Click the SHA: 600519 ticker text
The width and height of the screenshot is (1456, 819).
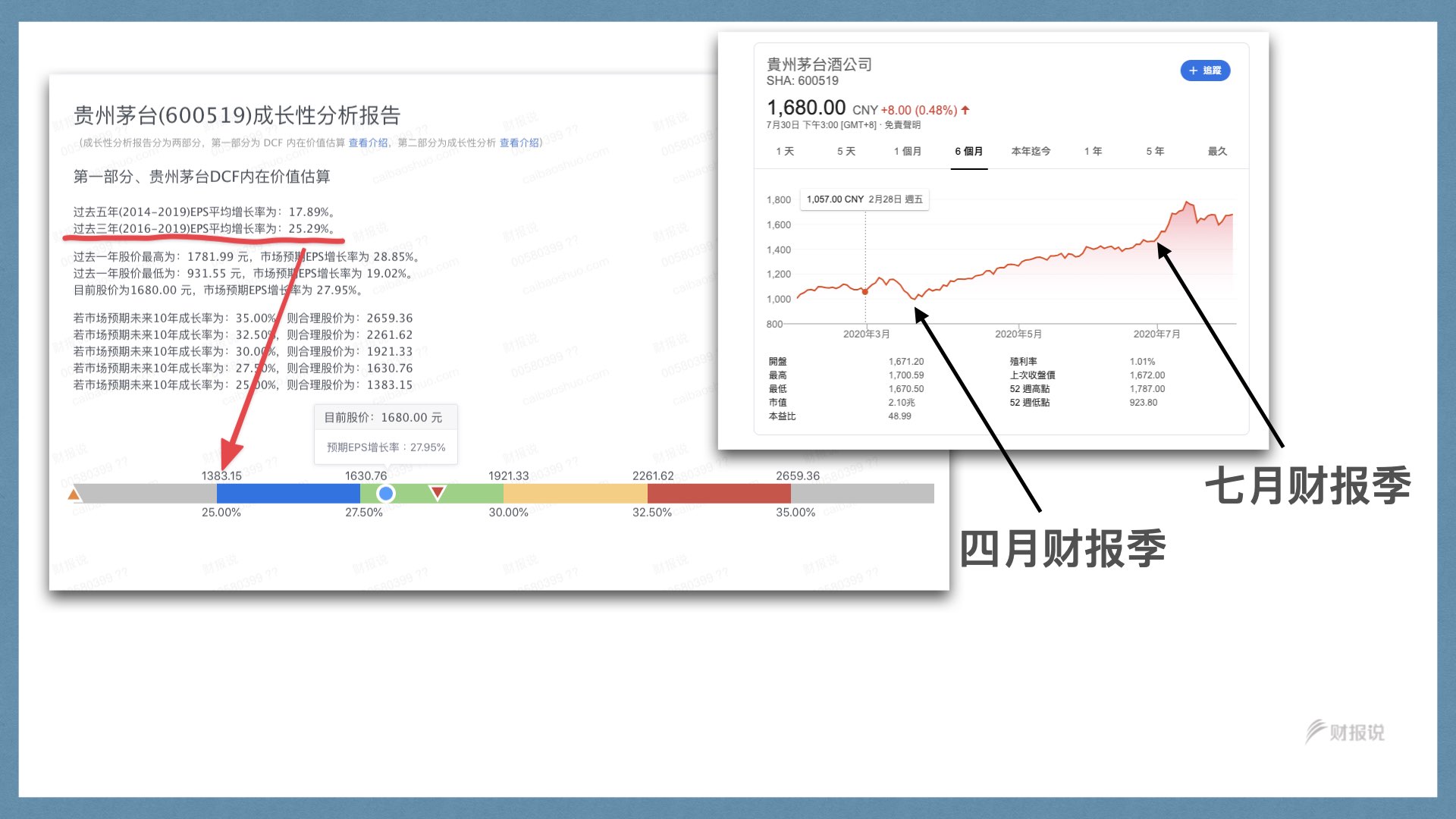pos(802,81)
